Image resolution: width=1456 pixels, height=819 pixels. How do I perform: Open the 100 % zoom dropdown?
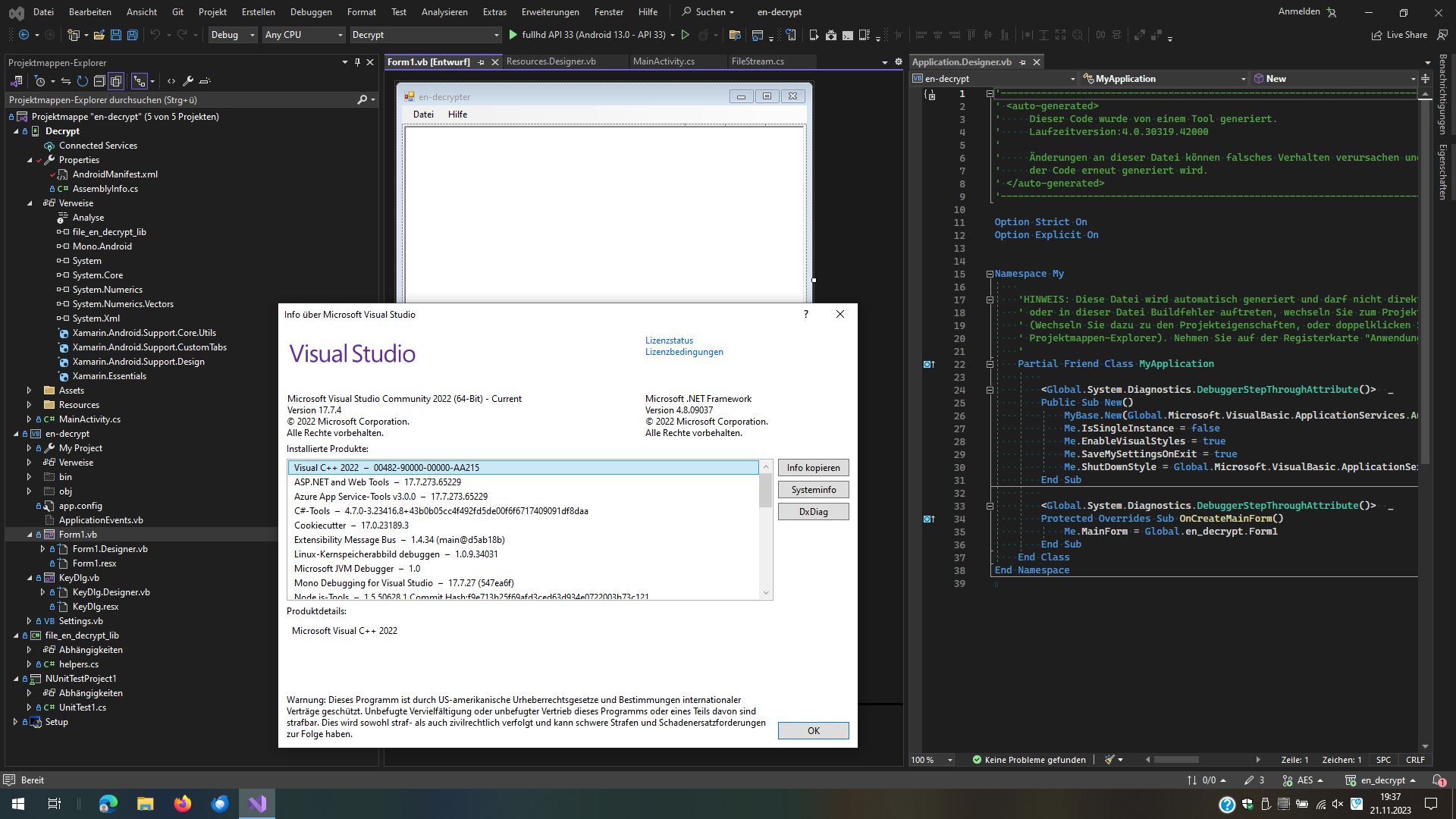pos(932,759)
